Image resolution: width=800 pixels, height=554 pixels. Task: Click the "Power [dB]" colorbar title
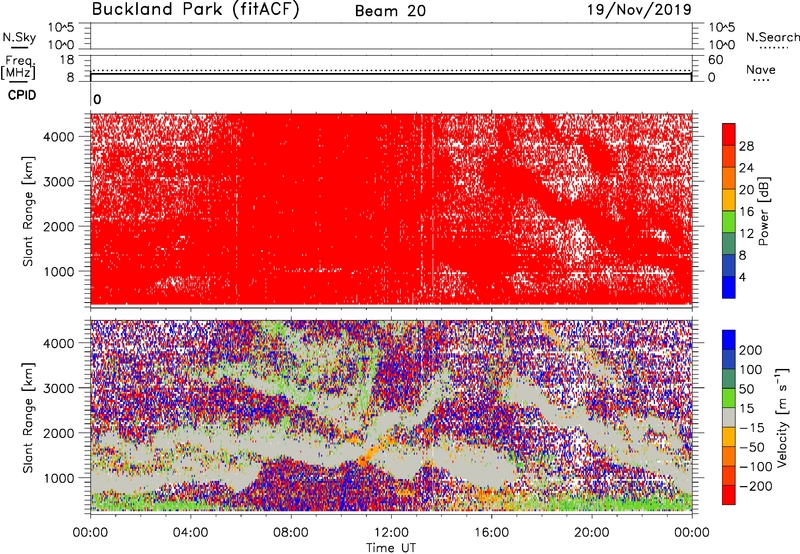click(x=763, y=211)
